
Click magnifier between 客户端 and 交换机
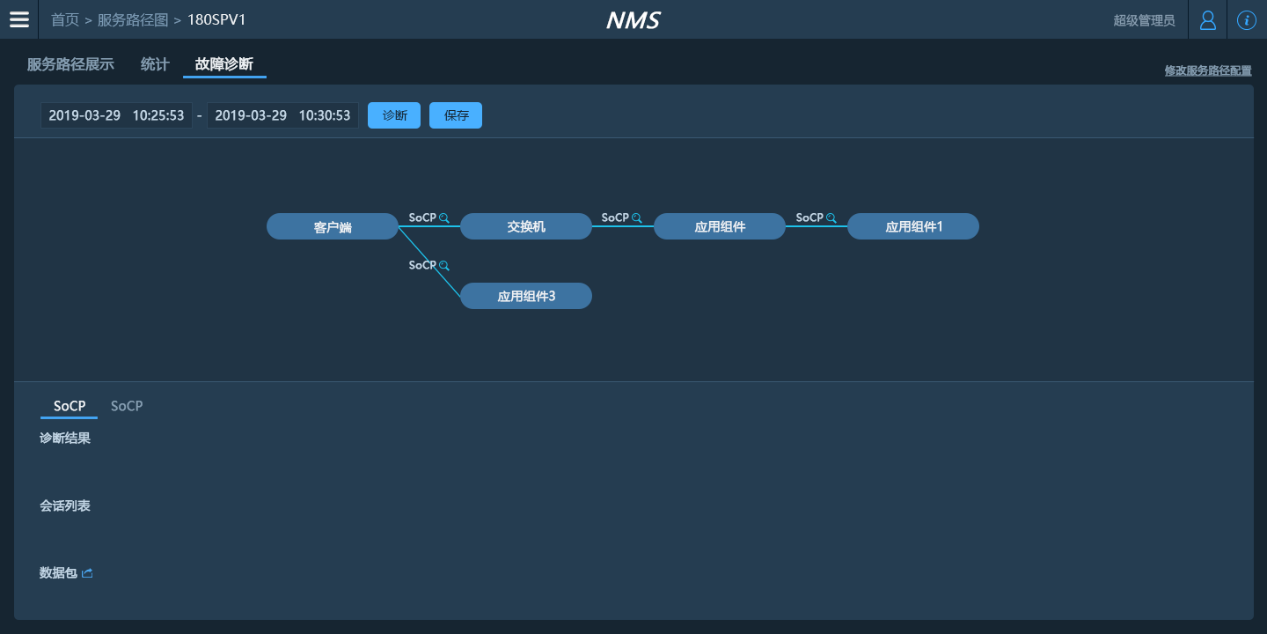coord(444,218)
